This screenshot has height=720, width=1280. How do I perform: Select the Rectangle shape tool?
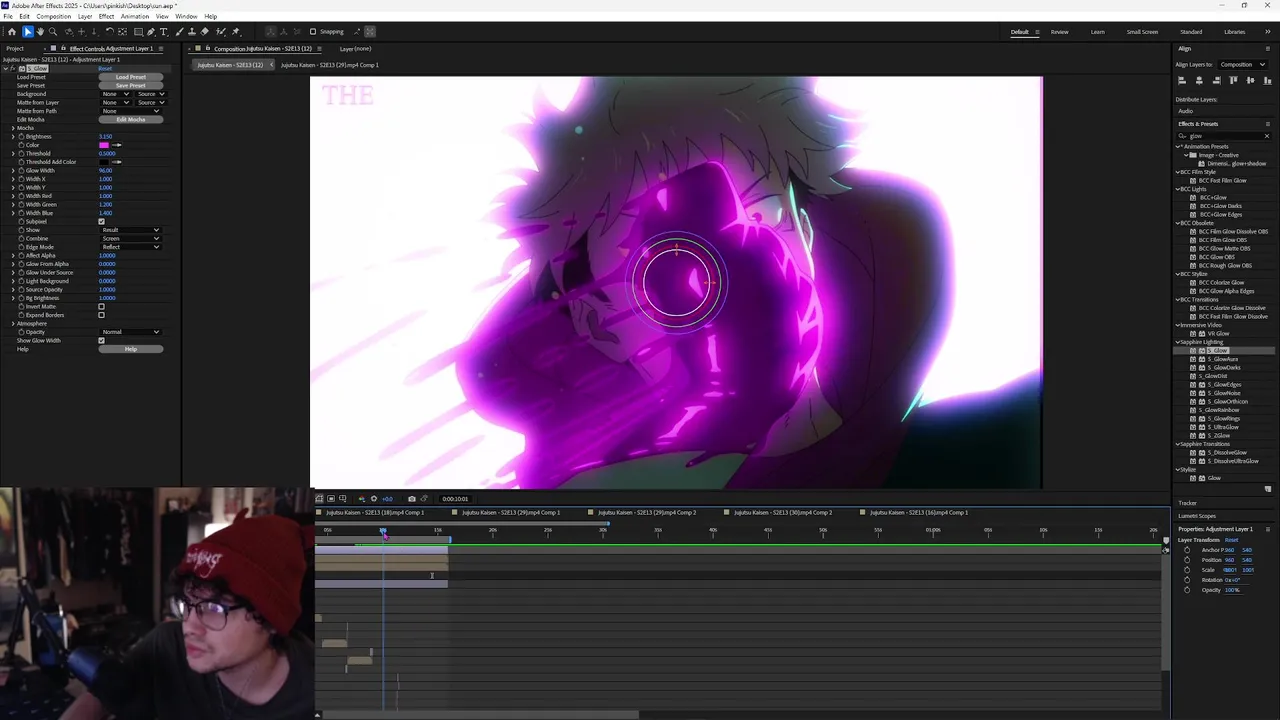coord(138,32)
